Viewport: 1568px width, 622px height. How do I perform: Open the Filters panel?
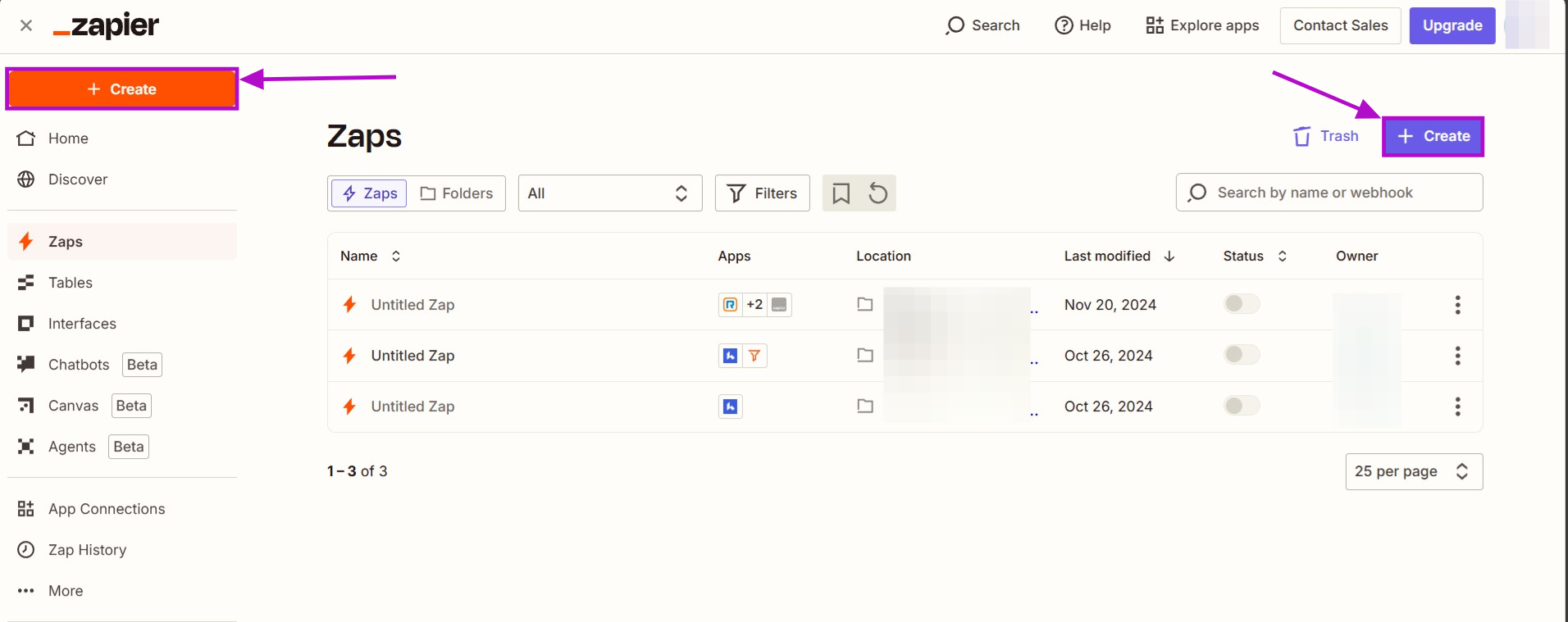click(762, 193)
